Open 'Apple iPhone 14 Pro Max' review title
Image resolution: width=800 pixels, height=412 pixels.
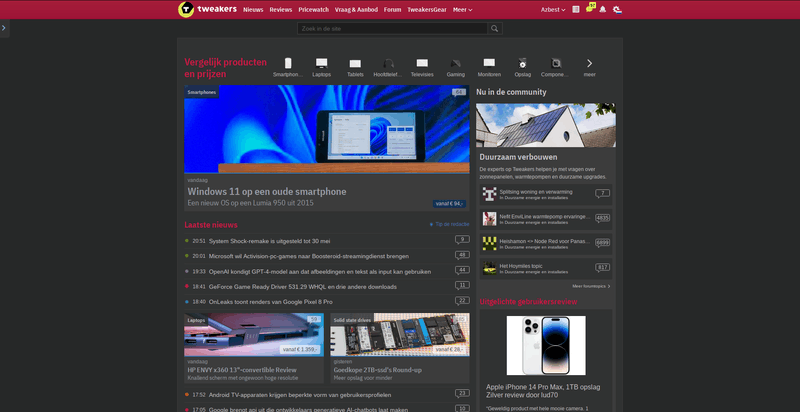543,391
